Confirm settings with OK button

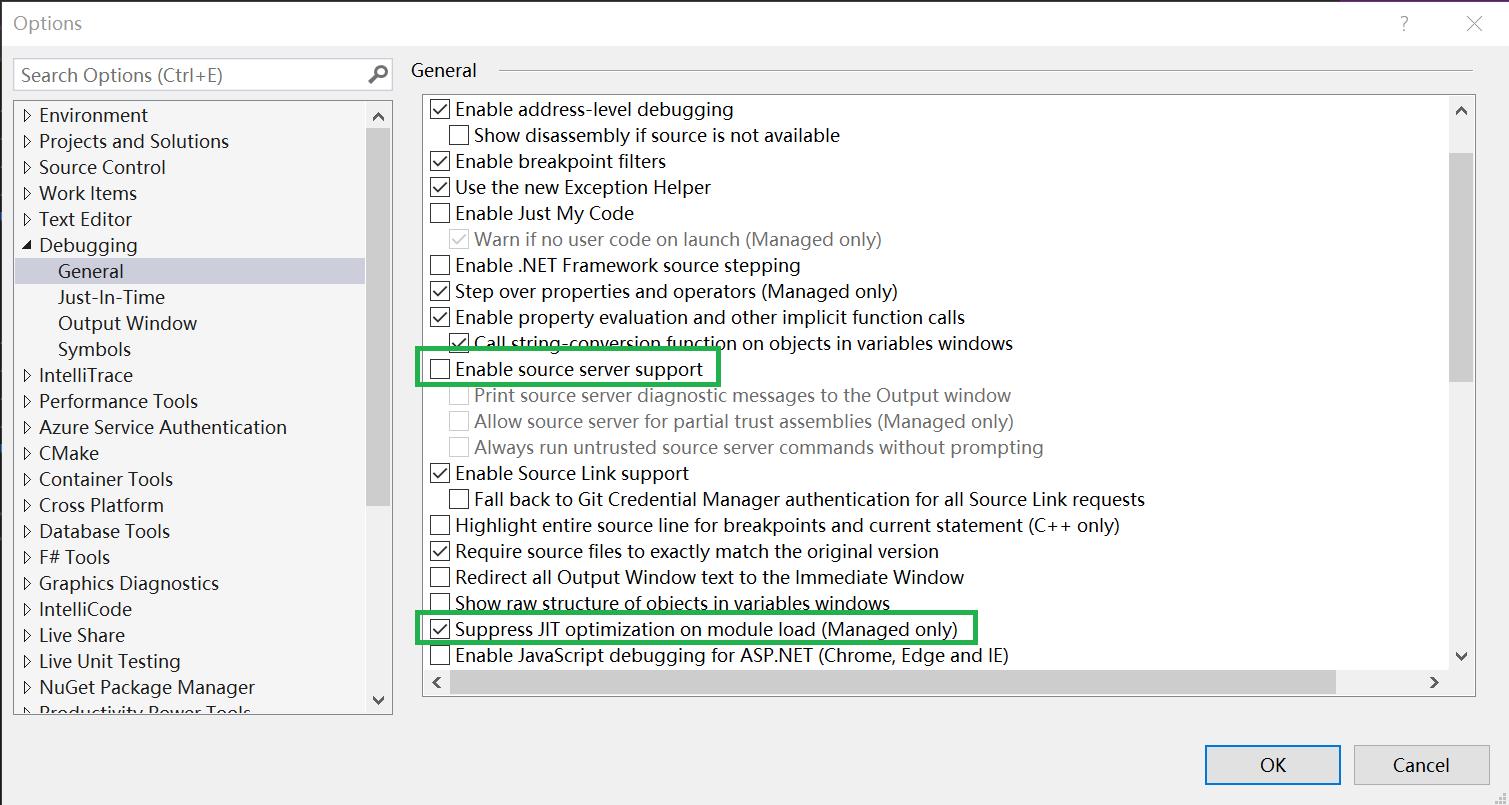click(1273, 765)
